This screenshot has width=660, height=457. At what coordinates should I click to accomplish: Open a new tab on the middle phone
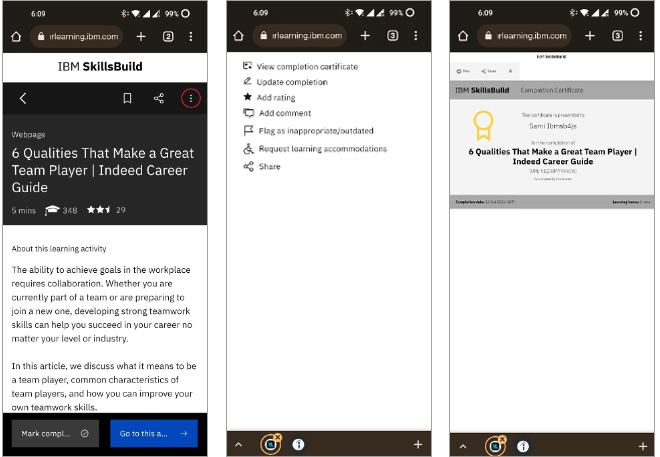point(365,36)
